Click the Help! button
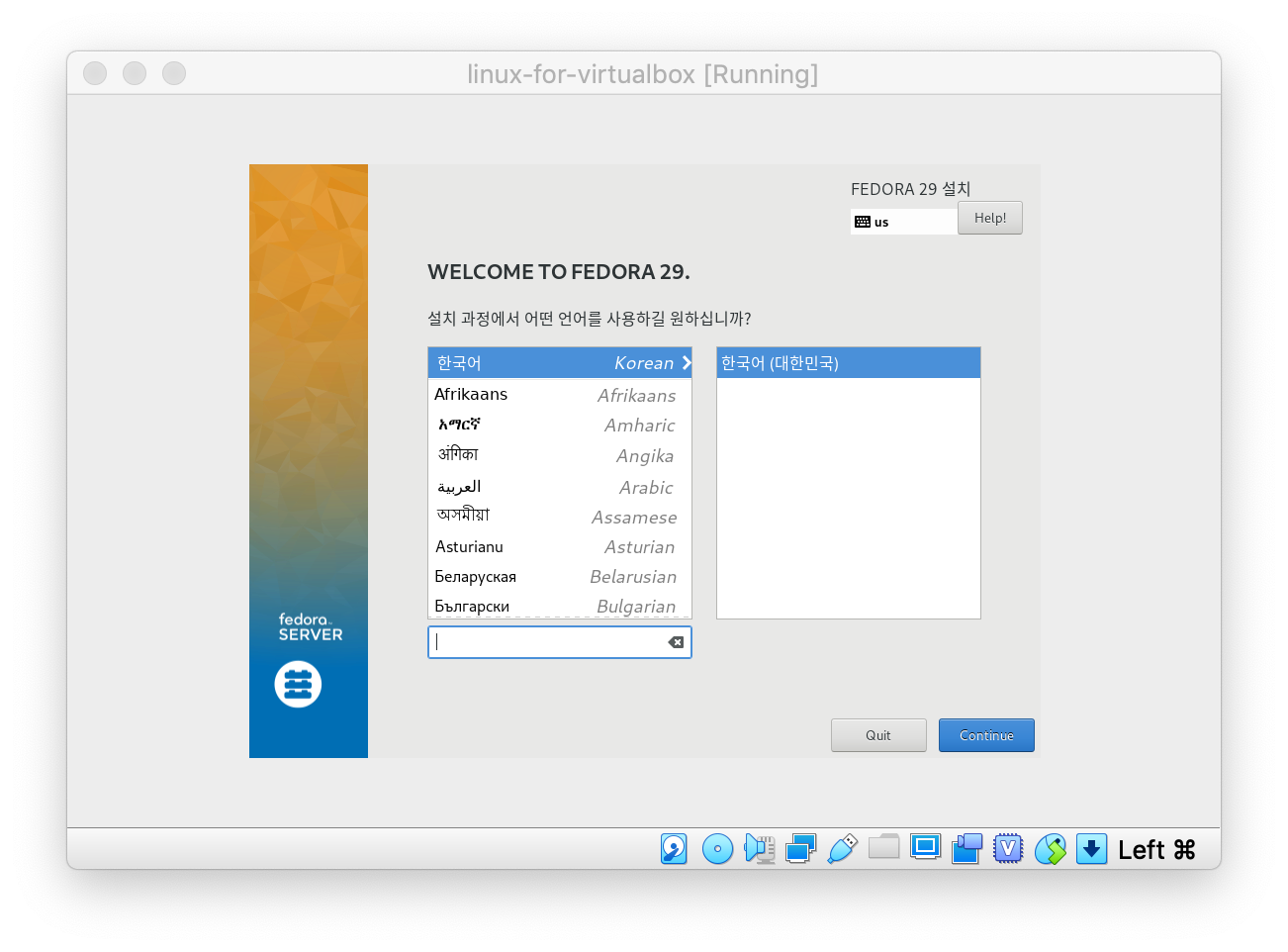Image resolution: width=1288 pixels, height=952 pixels. tap(990, 218)
